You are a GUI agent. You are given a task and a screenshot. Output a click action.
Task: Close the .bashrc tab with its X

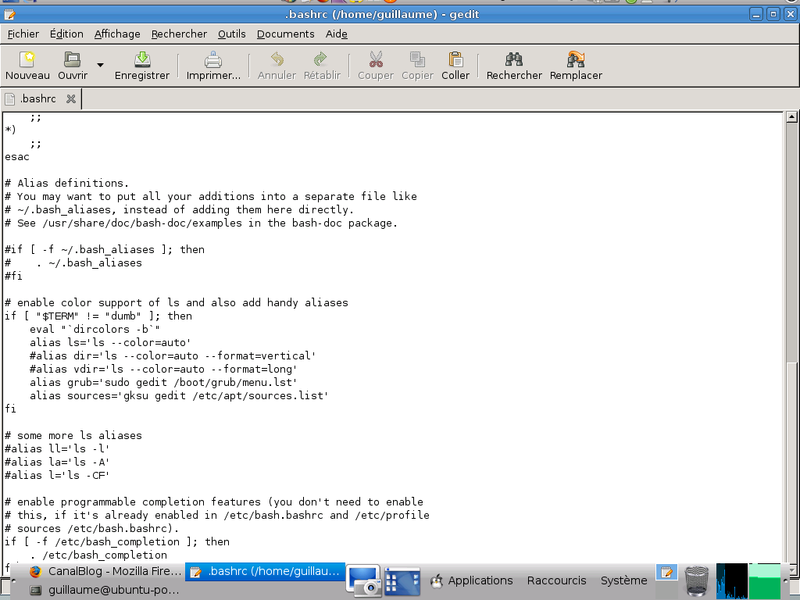71,99
